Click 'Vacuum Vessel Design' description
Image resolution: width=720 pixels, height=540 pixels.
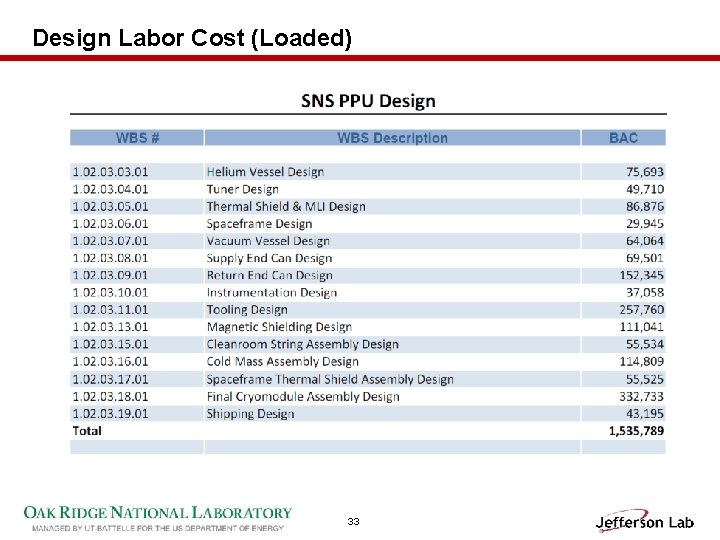pyautogui.click(x=268, y=242)
